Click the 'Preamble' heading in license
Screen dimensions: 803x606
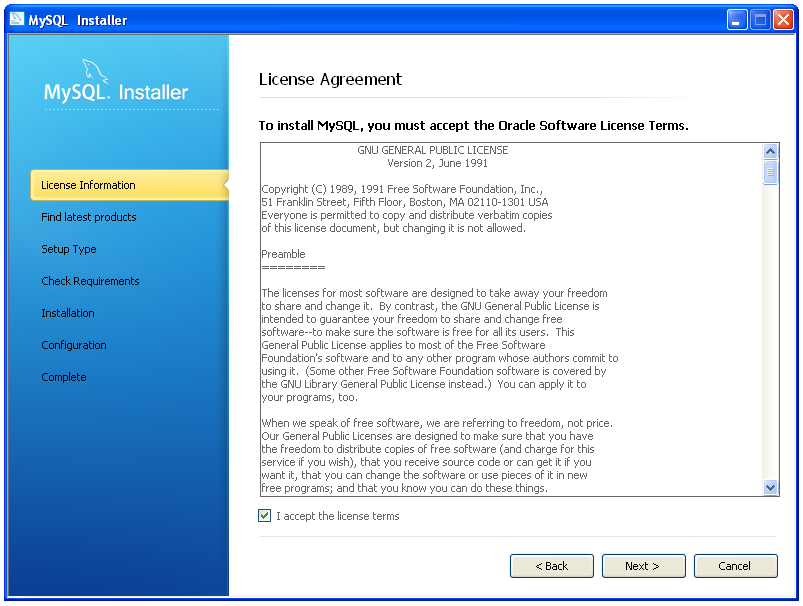(x=283, y=254)
